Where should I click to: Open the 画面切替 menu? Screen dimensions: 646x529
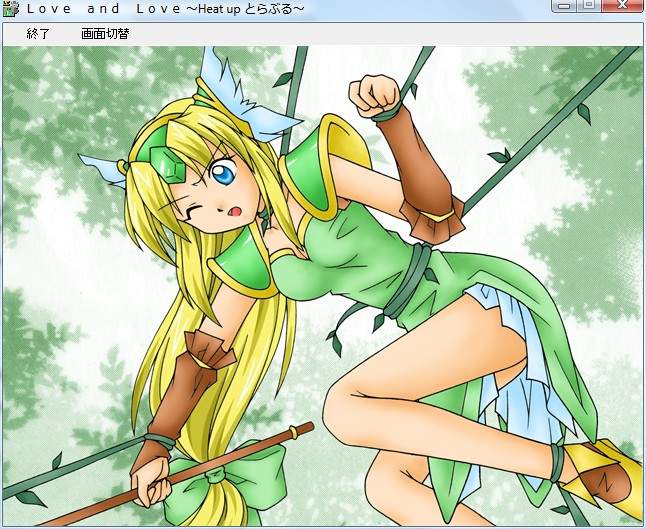[x=105, y=34]
